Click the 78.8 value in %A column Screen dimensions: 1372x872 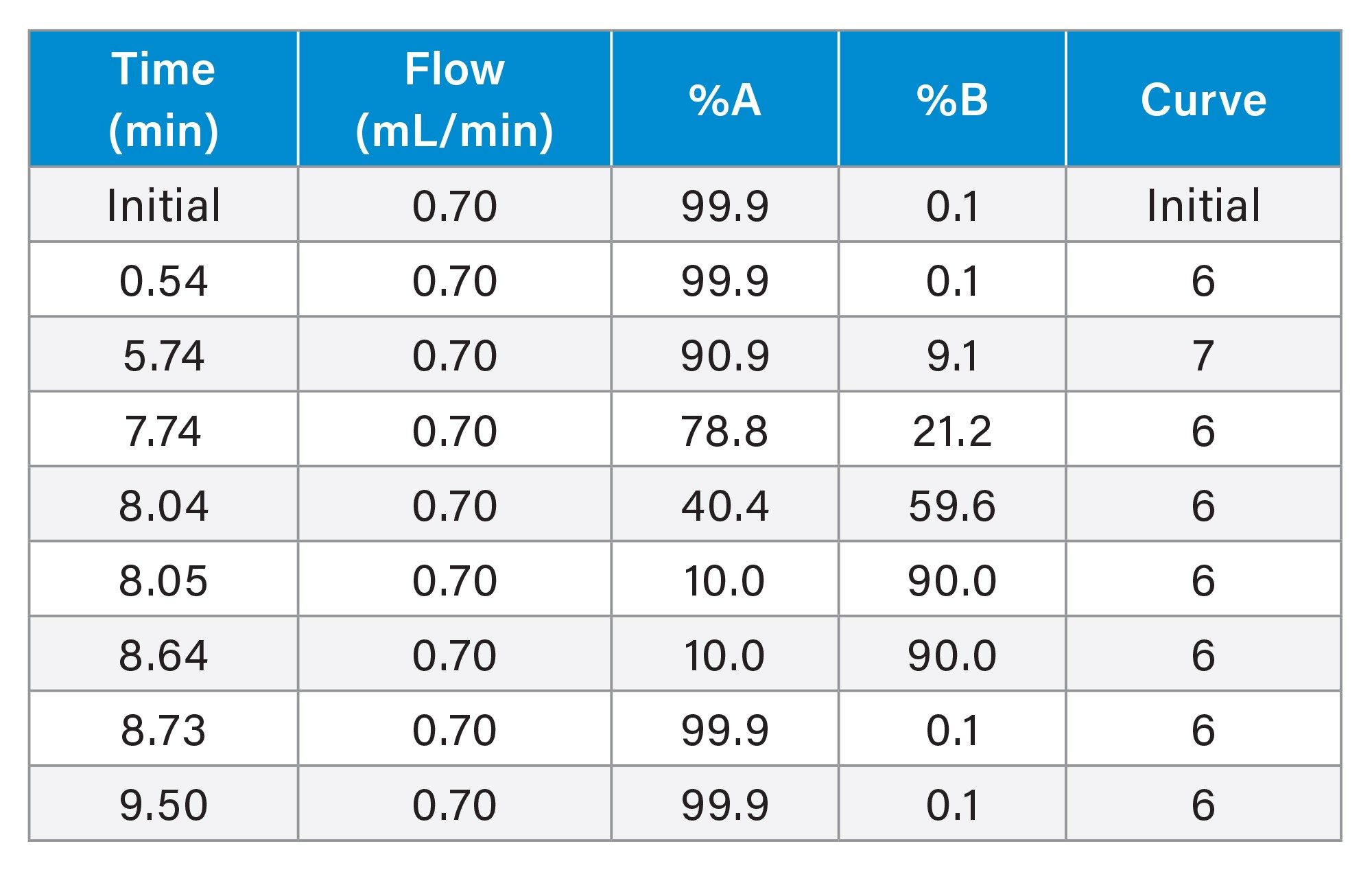pyautogui.click(x=724, y=431)
